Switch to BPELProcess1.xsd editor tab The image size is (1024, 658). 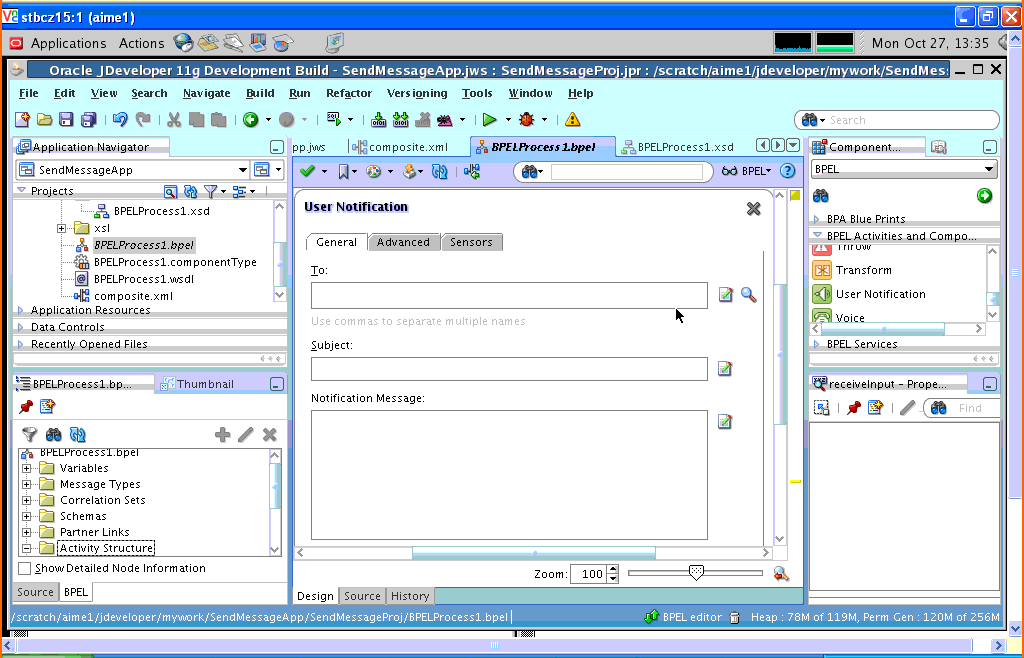point(677,147)
